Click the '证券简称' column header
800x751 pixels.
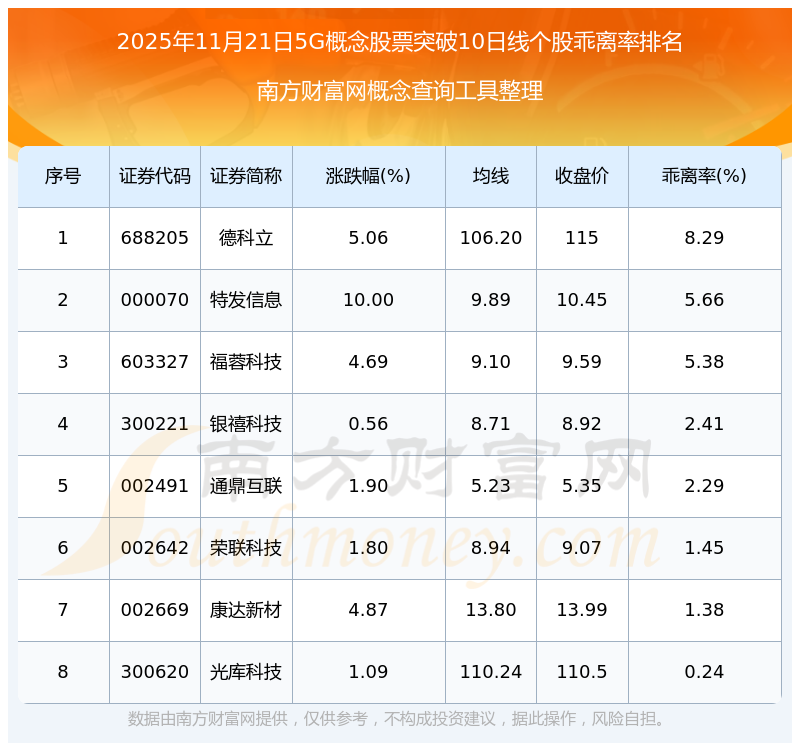click(246, 177)
